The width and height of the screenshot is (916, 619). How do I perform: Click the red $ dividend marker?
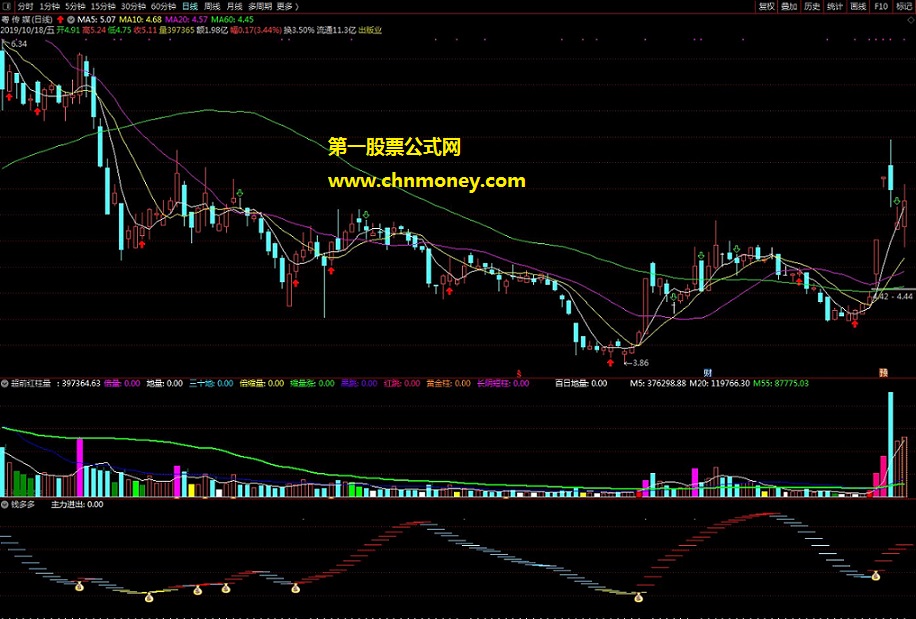519,373
